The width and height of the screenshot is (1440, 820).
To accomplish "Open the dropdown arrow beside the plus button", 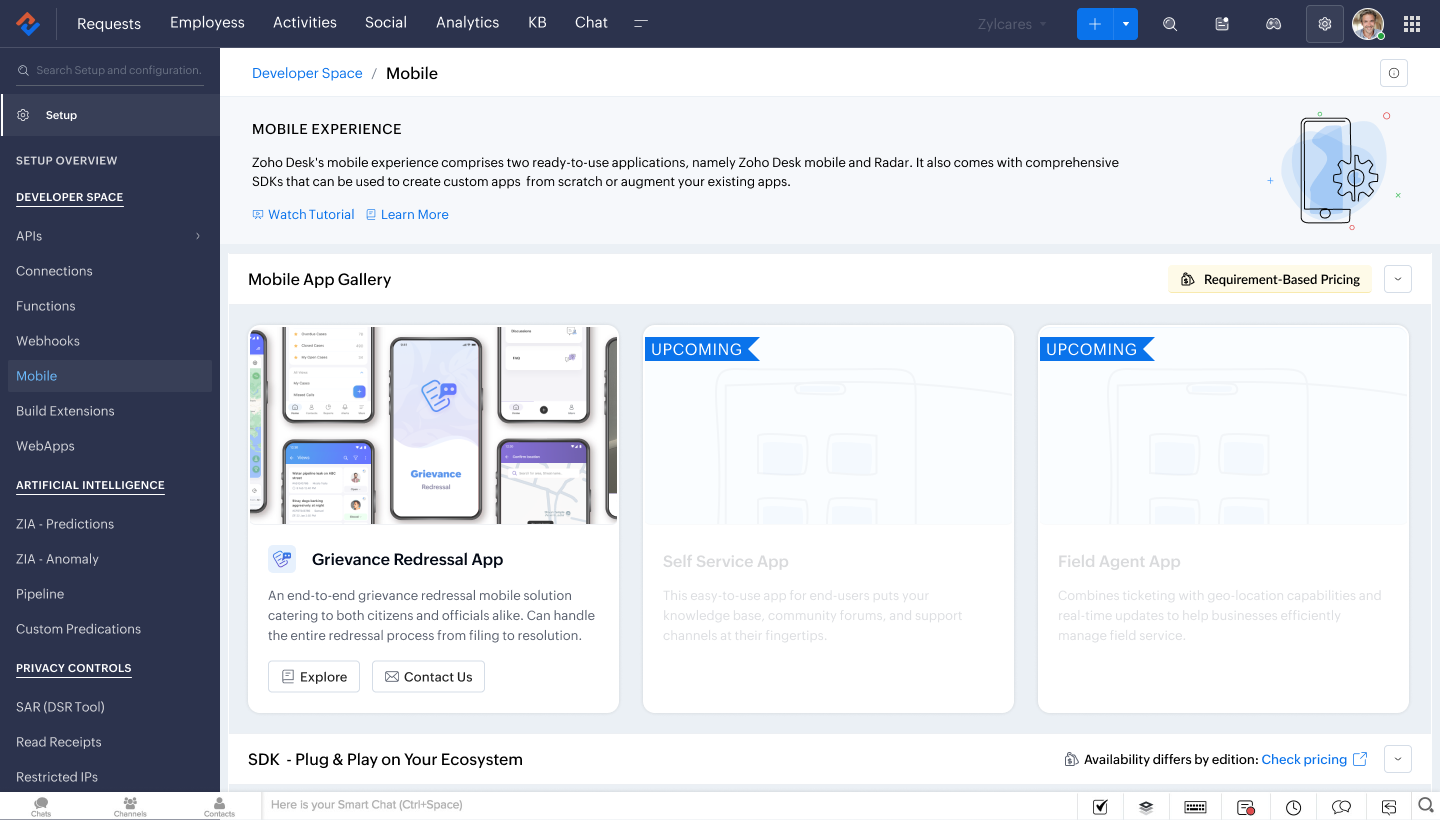I will 1126,24.
